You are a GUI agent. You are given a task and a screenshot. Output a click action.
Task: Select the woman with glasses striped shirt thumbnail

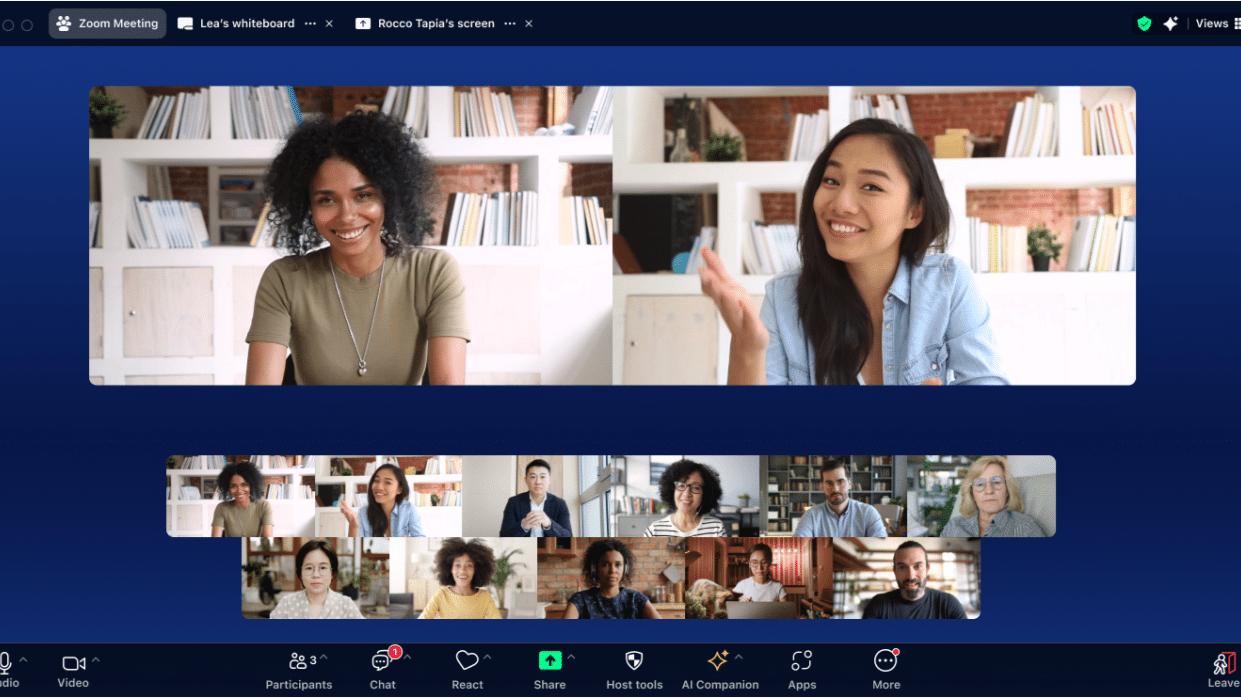coord(685,496)
